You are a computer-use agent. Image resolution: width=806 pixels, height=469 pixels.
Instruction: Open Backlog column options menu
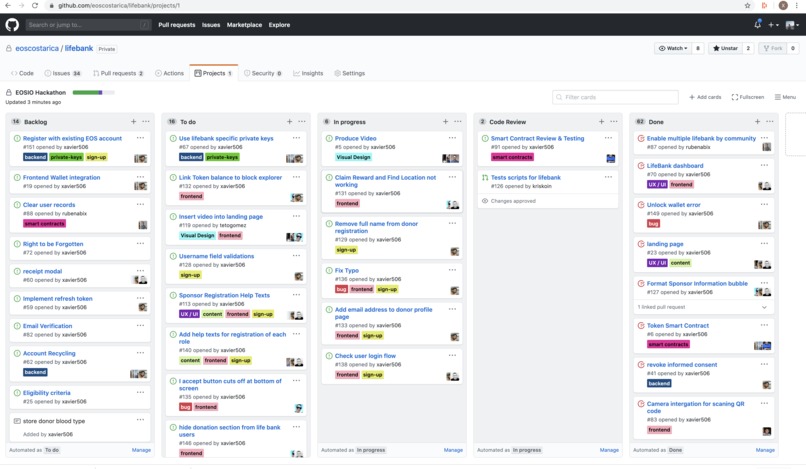(146, 121)
